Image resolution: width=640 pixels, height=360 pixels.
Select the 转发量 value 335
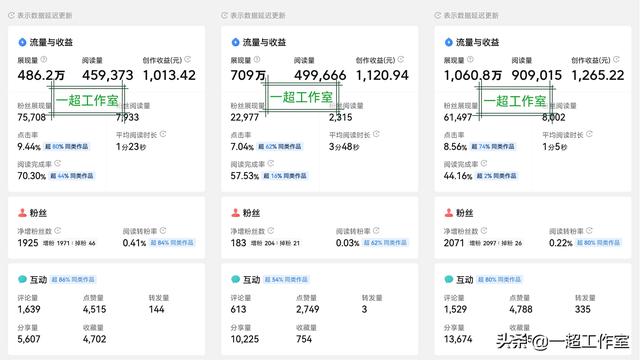[x=583, y=309]
